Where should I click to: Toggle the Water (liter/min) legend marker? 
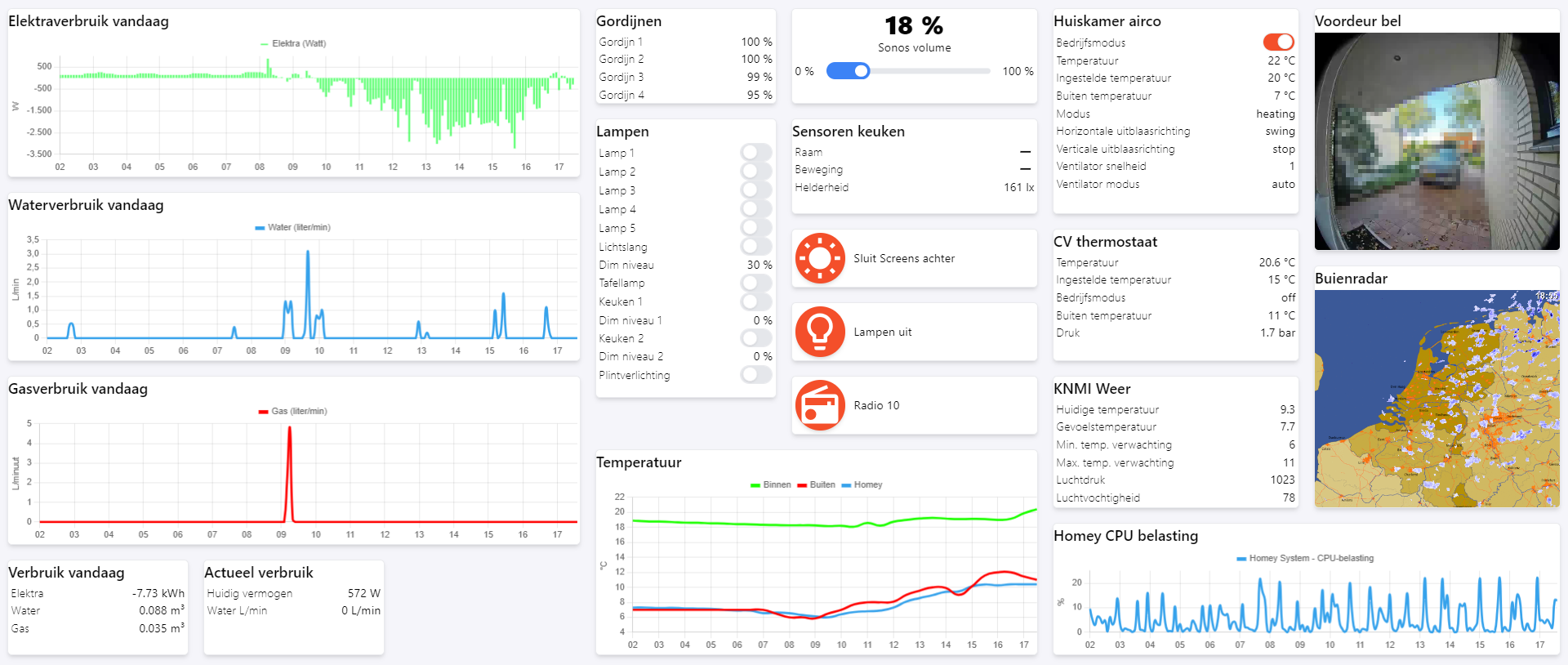pos(260,227)
